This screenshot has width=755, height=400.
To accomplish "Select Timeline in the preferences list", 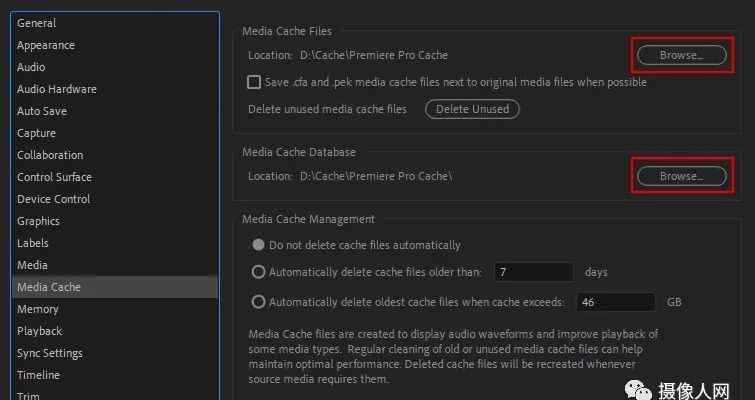I will click(39, 375).
